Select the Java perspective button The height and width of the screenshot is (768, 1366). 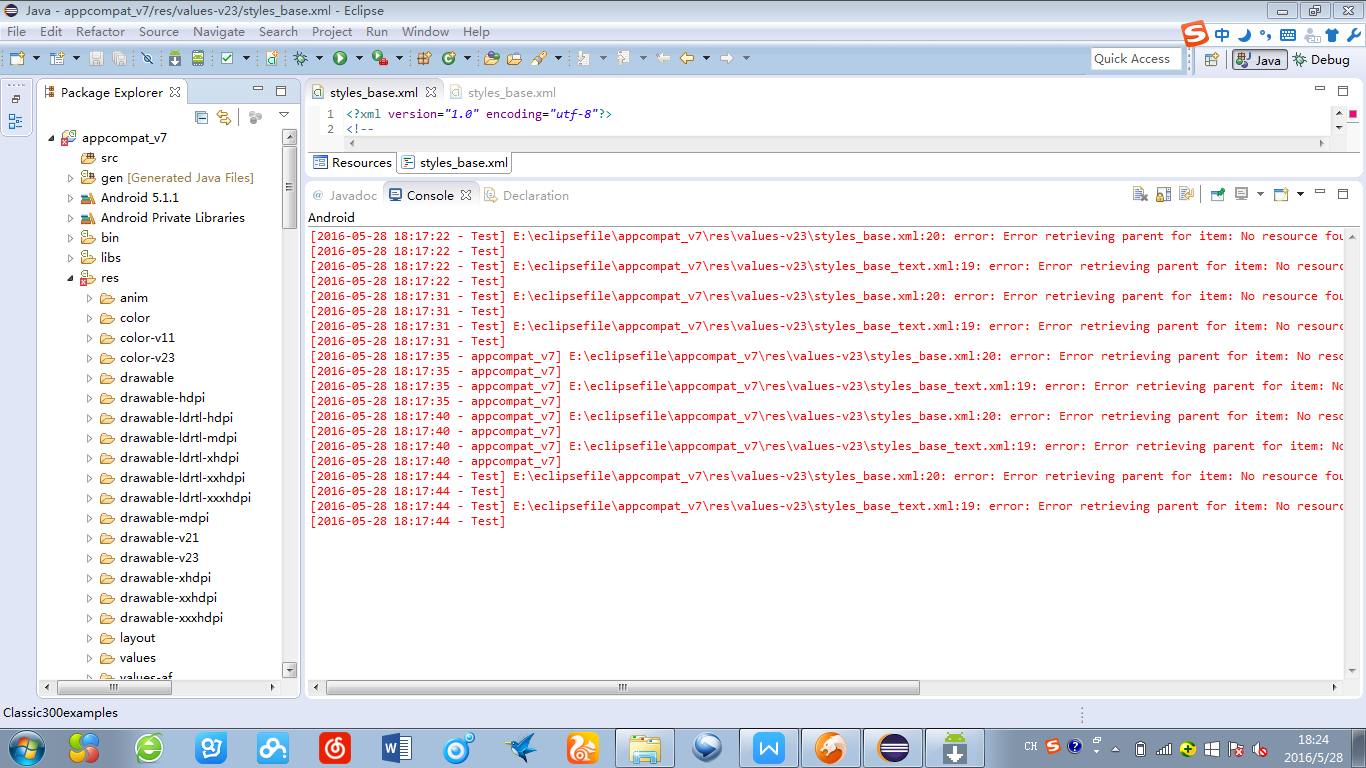tap(1258, 60)
